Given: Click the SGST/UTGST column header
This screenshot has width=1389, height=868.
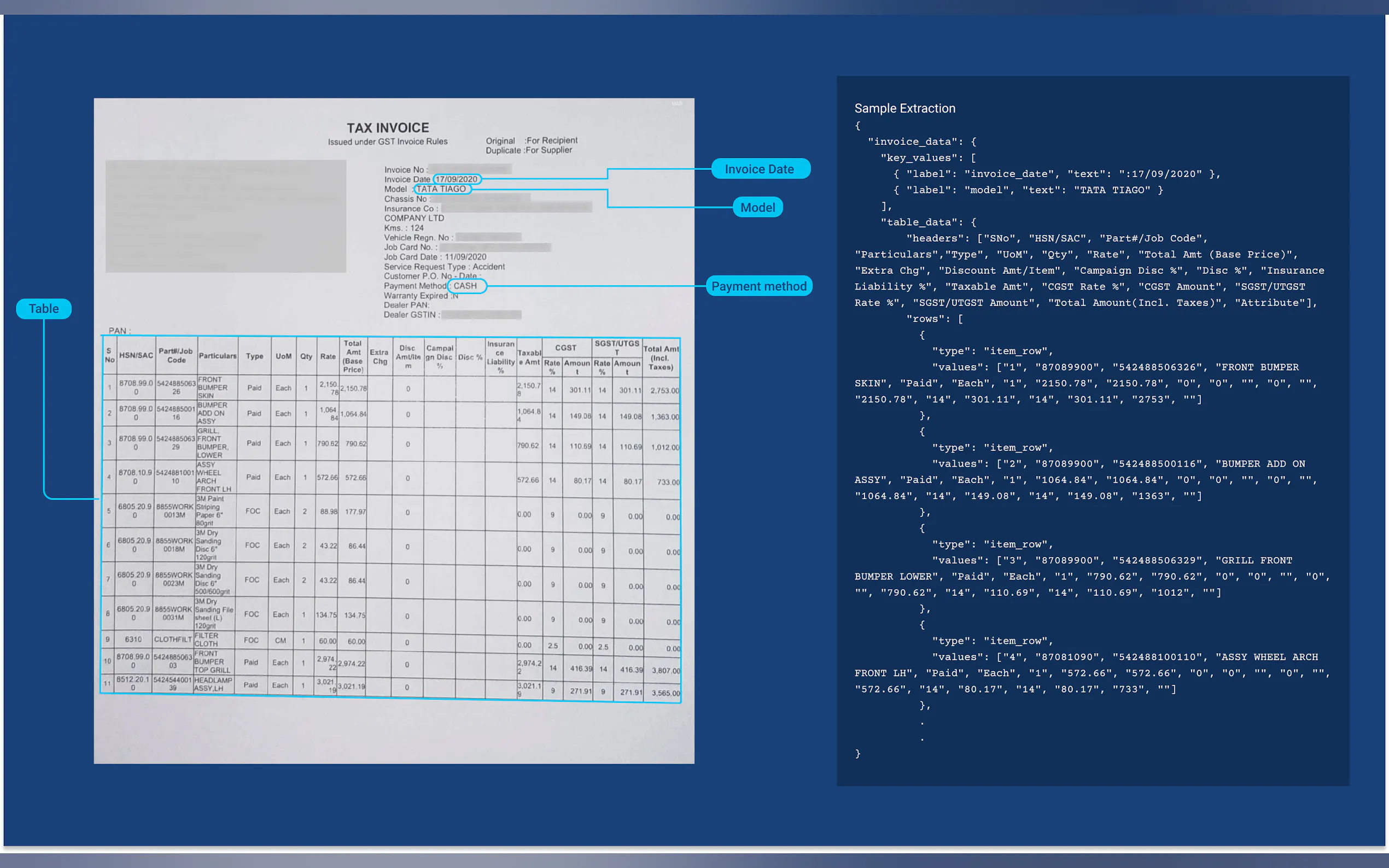Looking at the screenshot, I should click(617, 347).
